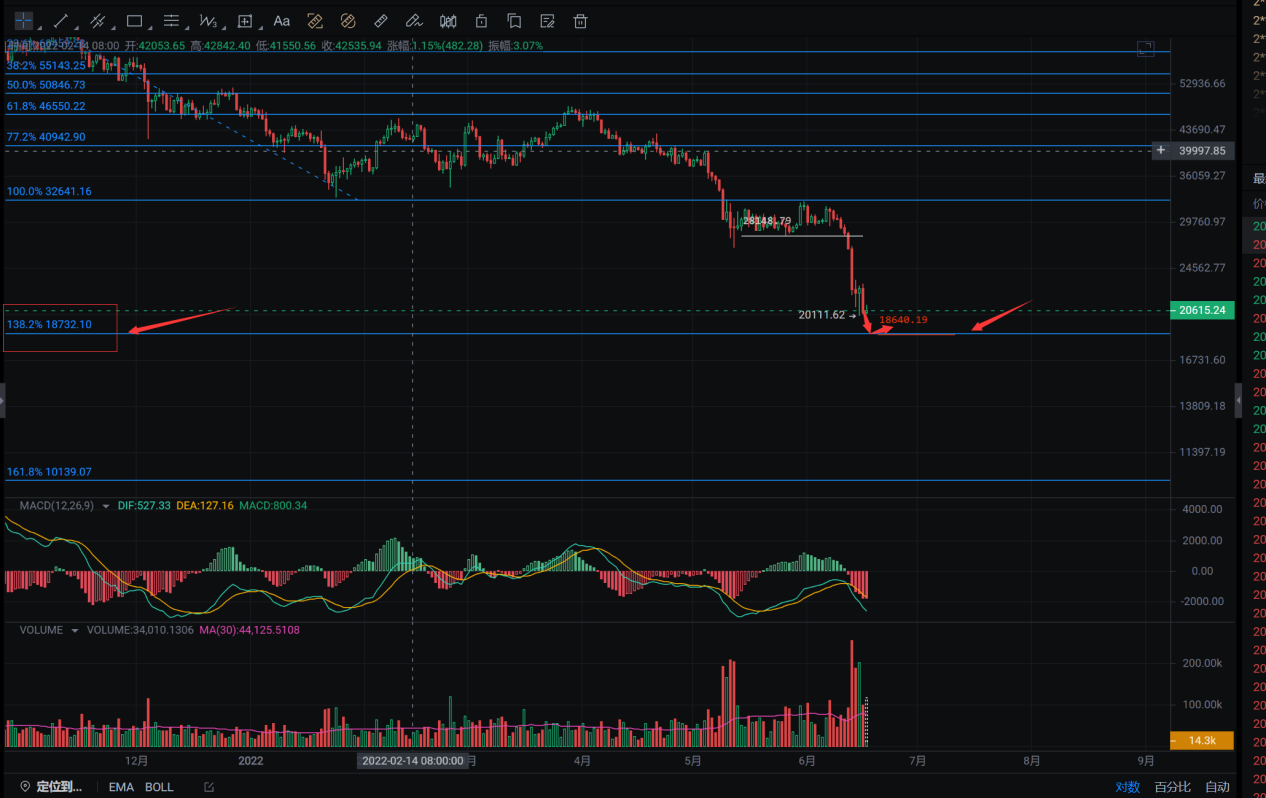Collapse the right side panel handle
This screenshot has width=1266, height=798.
point(1239,400)
